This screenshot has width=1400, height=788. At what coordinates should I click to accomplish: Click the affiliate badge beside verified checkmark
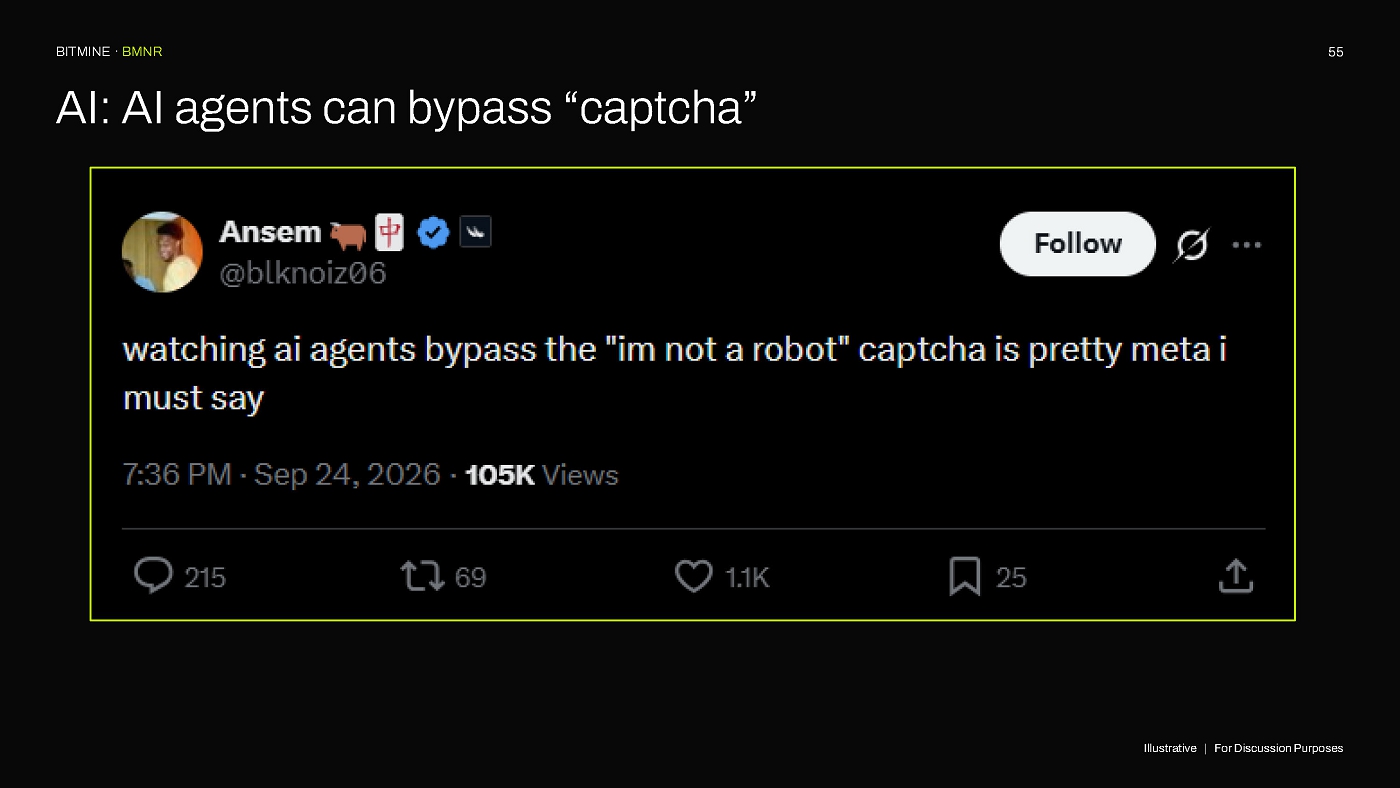coord(475,233)
